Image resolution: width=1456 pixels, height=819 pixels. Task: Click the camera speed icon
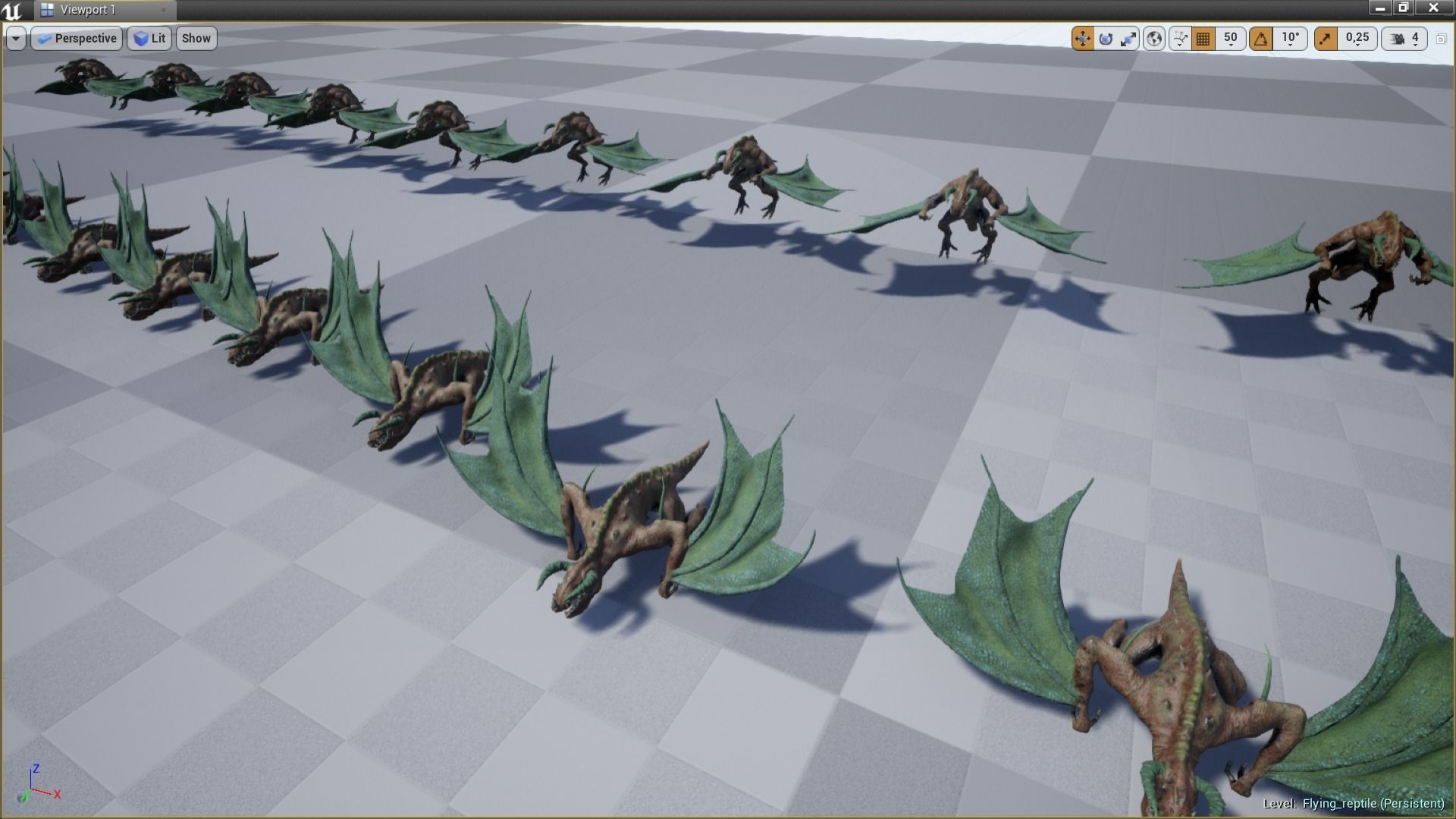click(1395, 39)
